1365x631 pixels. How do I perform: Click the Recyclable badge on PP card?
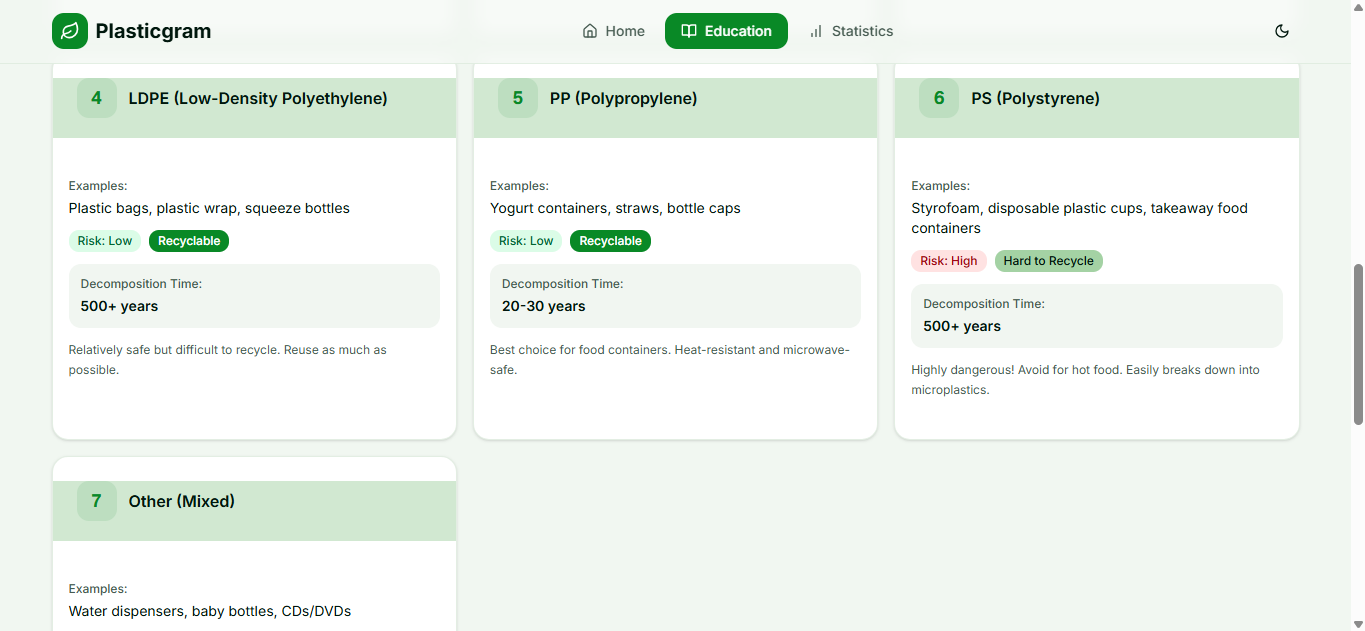click(x=610, y=241)
